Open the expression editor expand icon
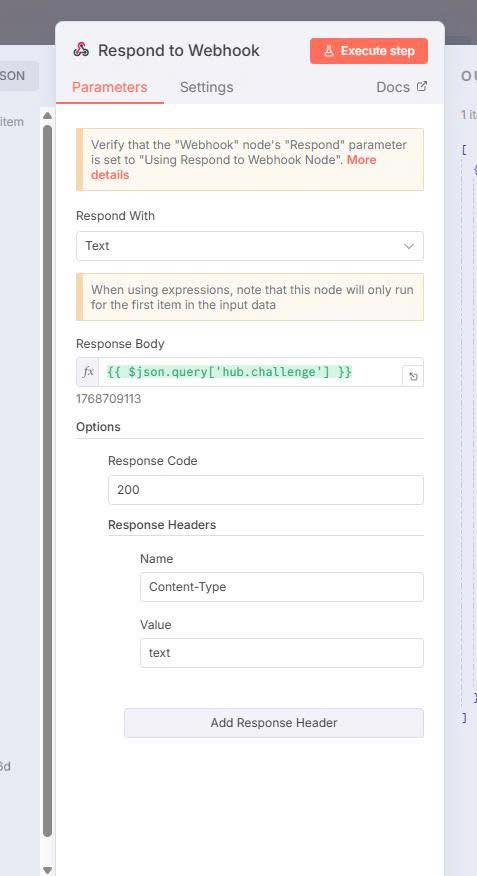 tap(413, 377)
